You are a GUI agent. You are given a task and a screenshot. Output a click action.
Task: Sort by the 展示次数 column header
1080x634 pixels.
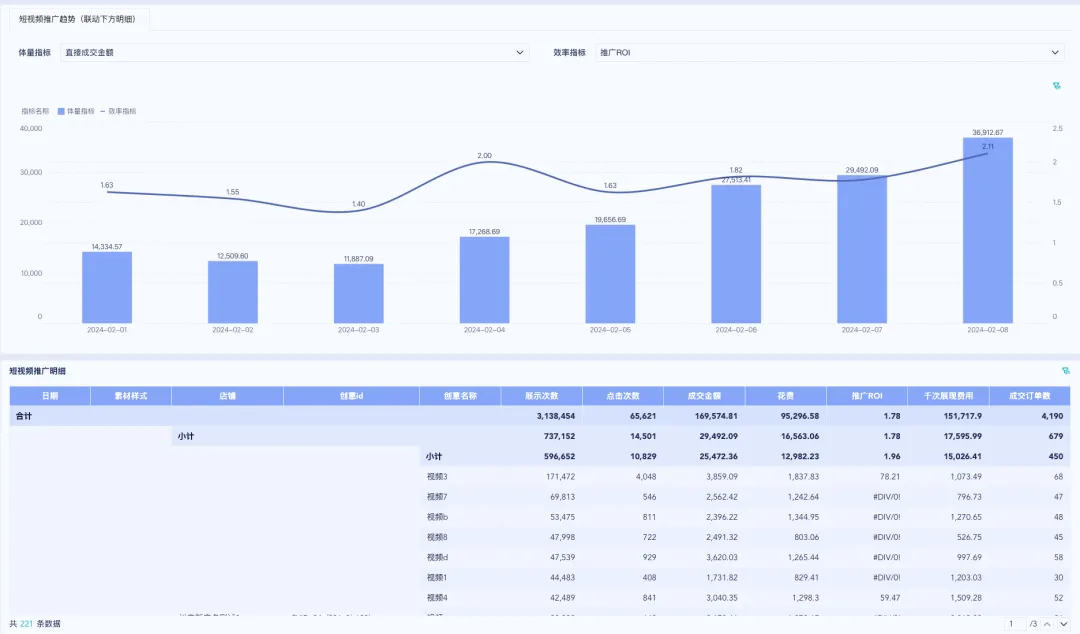[x=541, y=396]
